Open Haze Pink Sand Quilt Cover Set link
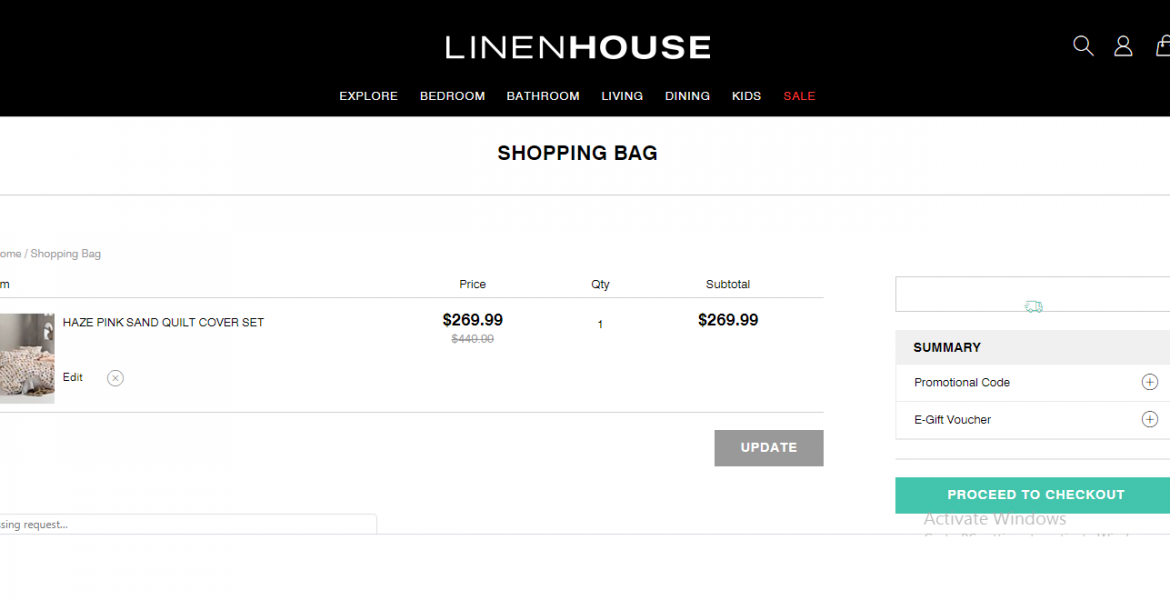Viewport: 1170px width, 600px height. tap(163, 322)
